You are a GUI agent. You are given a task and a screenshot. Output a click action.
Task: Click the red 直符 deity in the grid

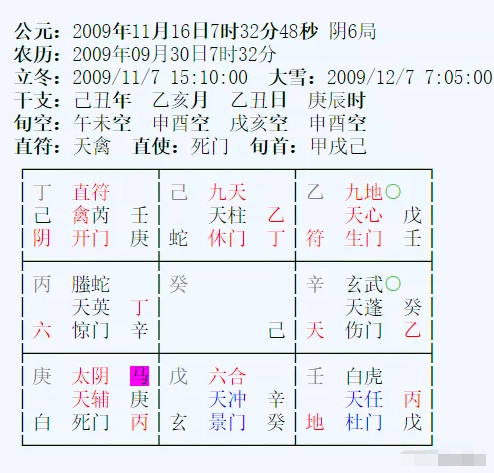[91, 192]
